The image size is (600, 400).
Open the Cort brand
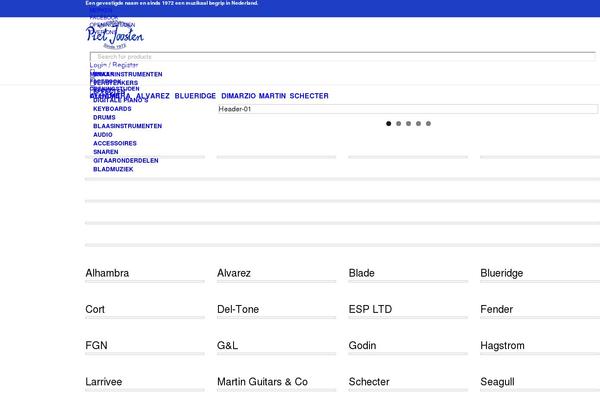[95, 309]
